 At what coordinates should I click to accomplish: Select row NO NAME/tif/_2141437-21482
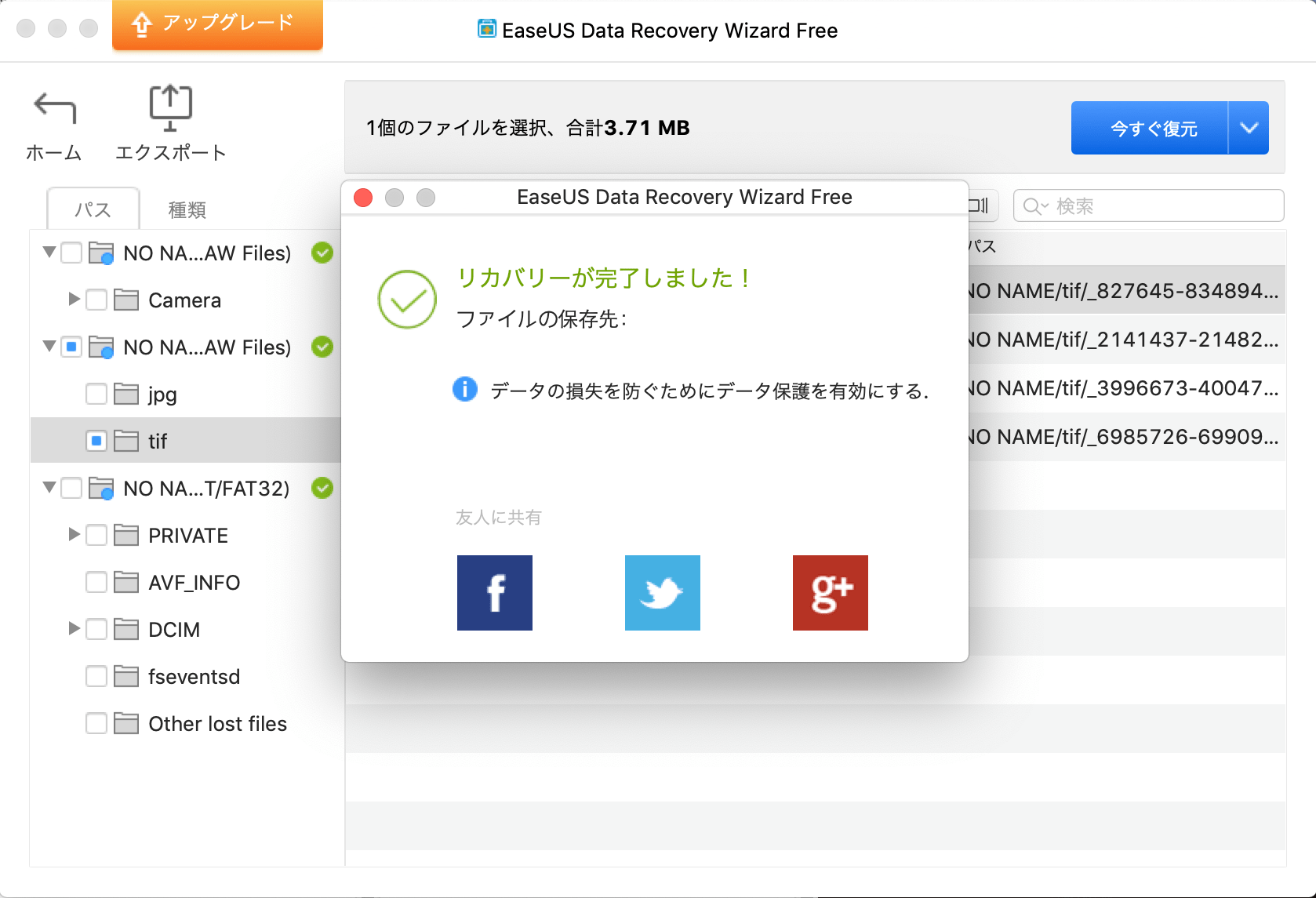click(x=1127, y=340)
